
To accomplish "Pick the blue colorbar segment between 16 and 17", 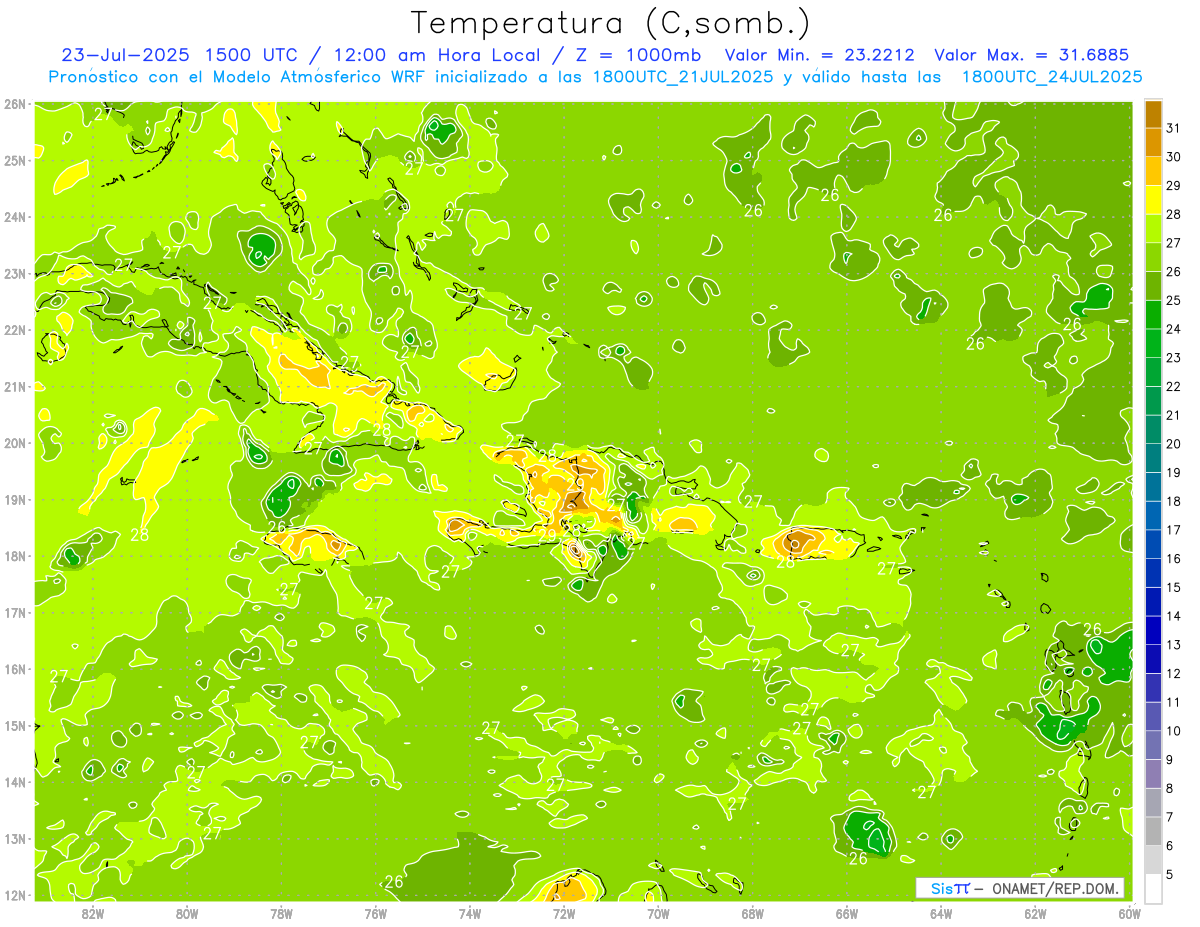I will tap(1153, 544).
